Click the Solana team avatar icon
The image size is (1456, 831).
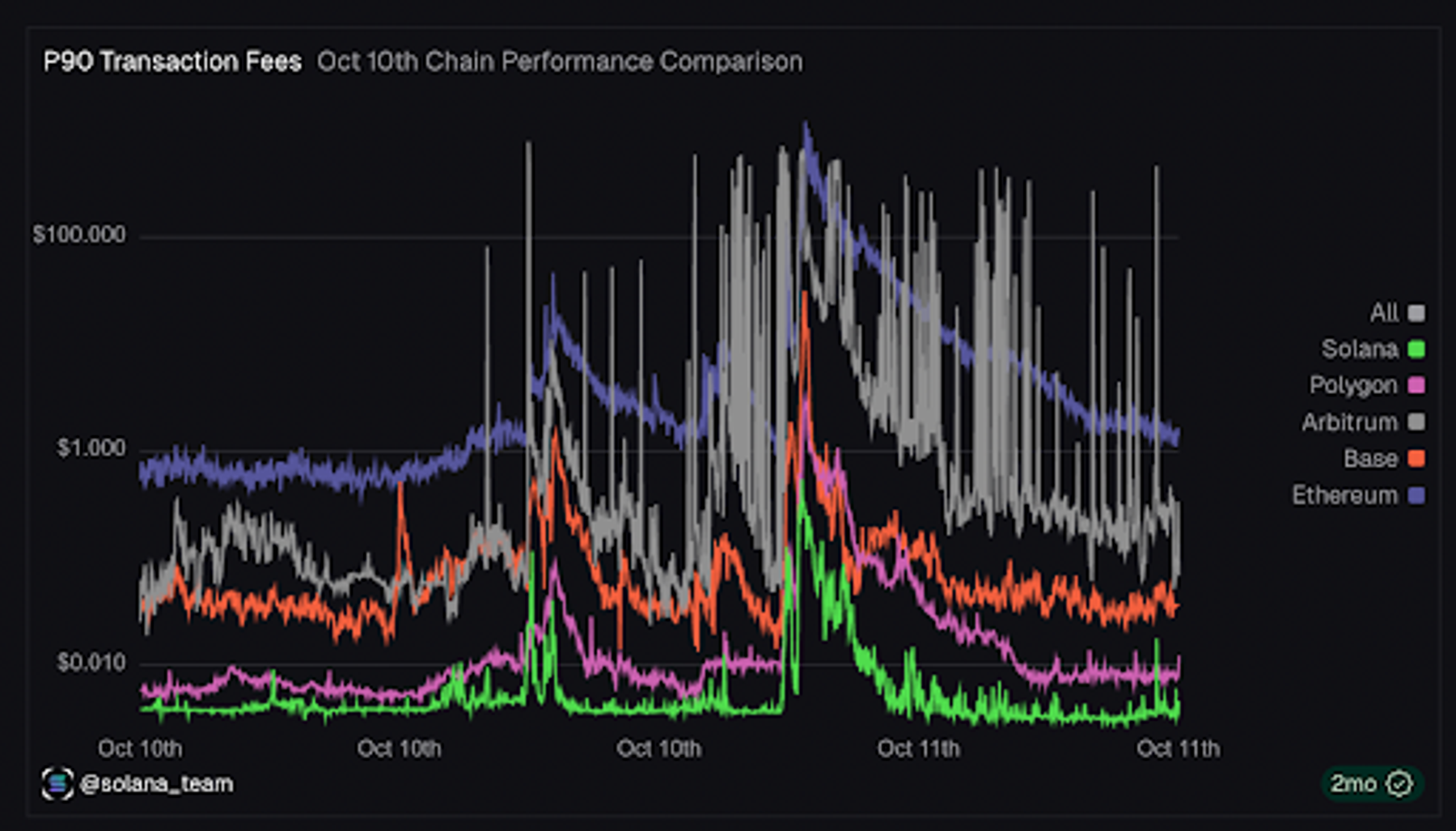(57, 783)
